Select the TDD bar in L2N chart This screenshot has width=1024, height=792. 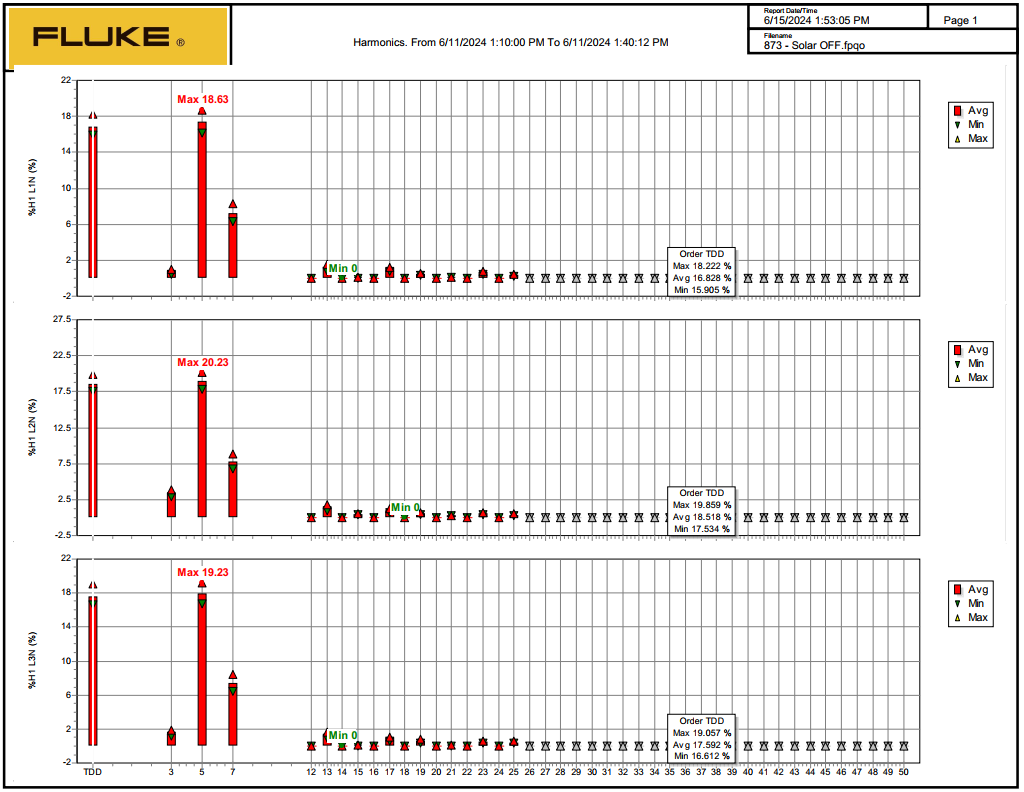click(x=93, y=450)
